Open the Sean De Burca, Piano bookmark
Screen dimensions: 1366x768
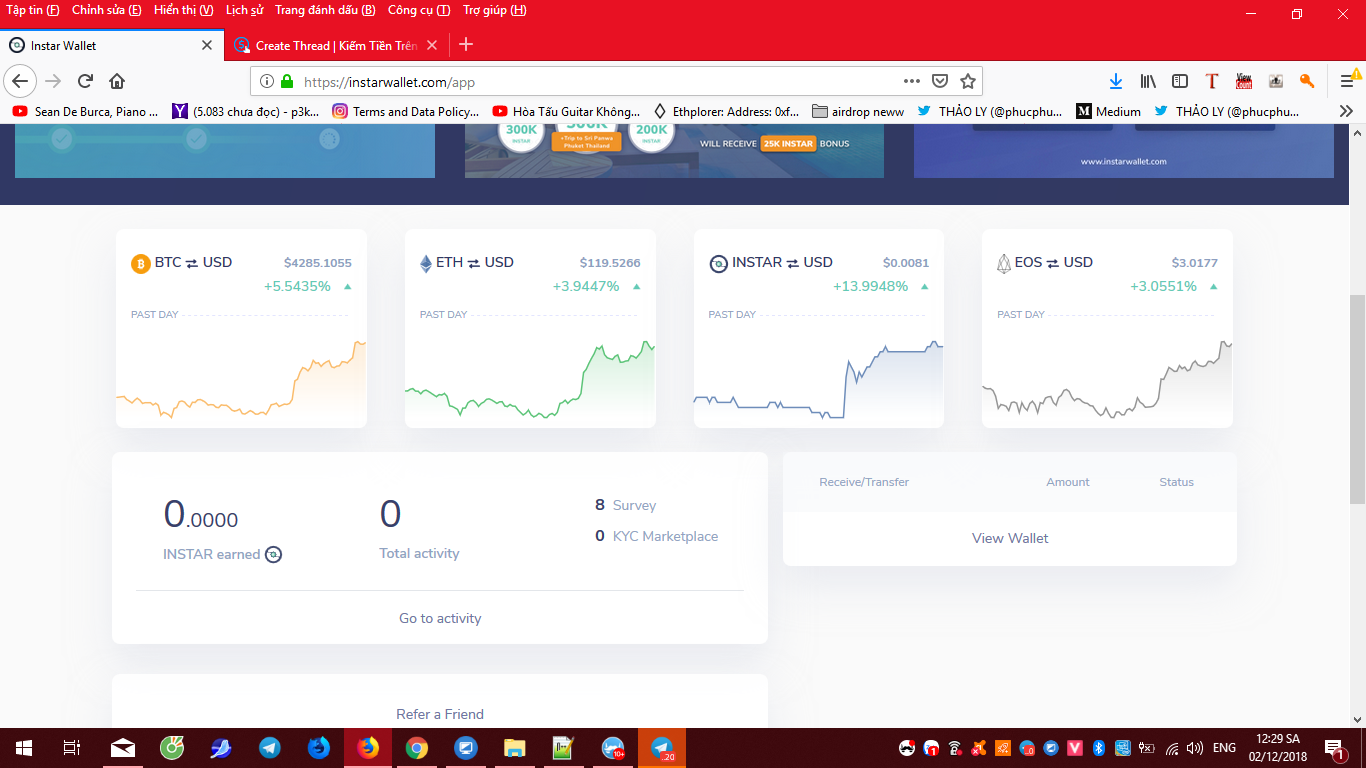point(86,111)
